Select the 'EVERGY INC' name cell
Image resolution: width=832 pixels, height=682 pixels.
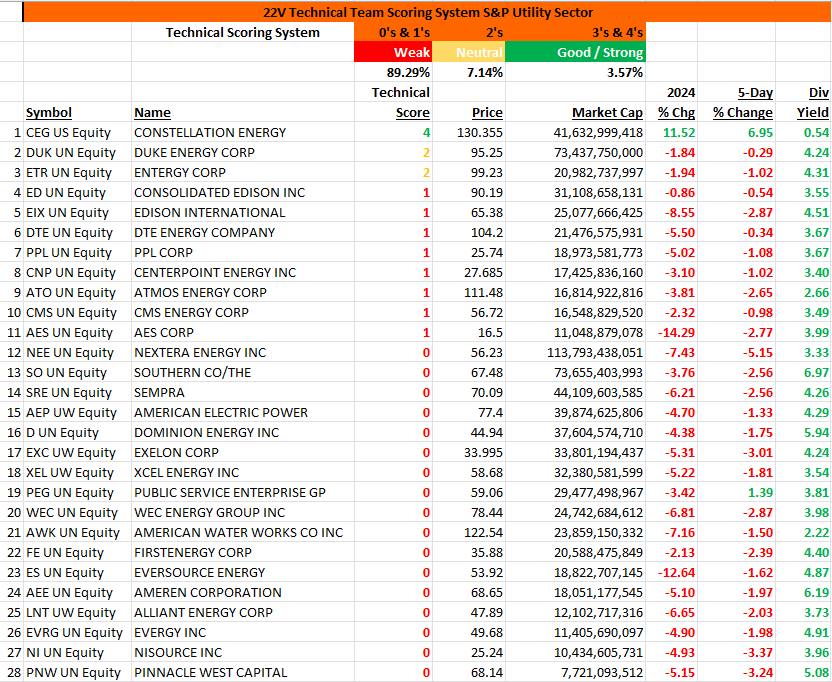[x=242, y=632]
